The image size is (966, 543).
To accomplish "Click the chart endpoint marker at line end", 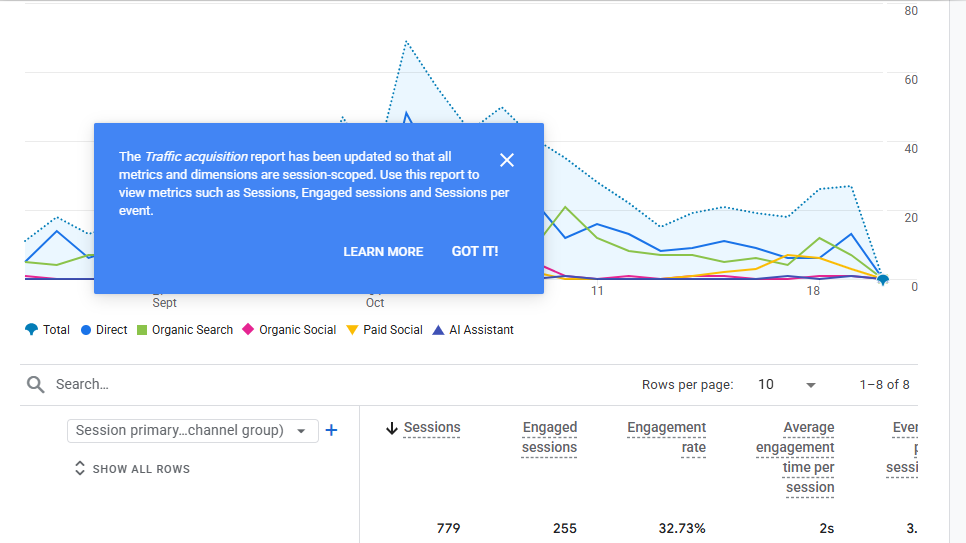I will 883,280.
